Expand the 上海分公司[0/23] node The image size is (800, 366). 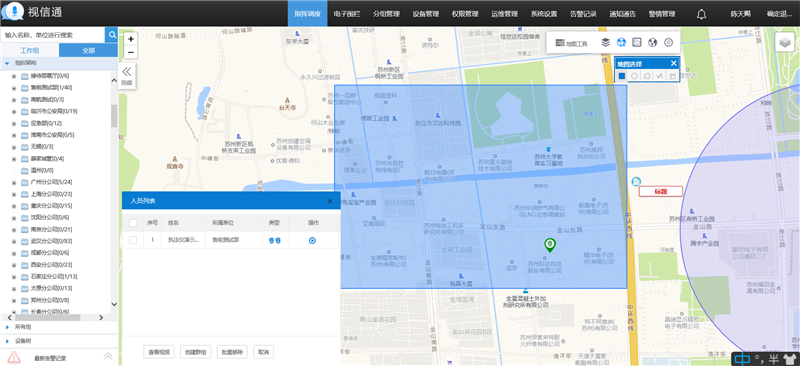pos(14,194)
